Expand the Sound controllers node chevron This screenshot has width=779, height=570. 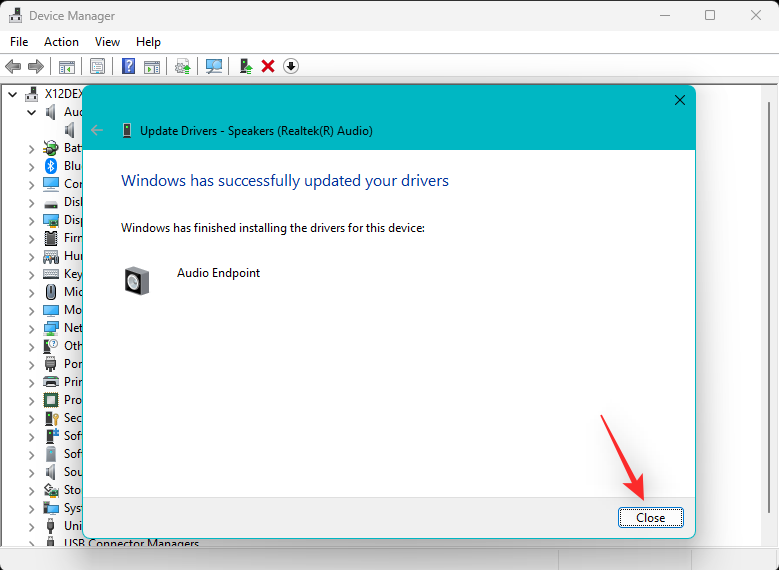(x=31, y=473)
